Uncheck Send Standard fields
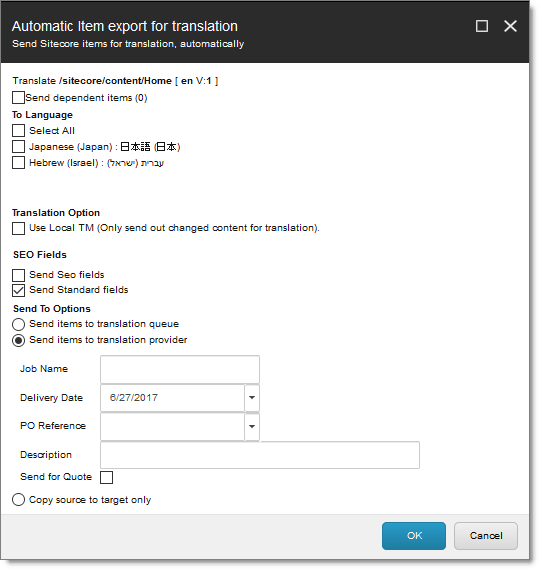Image resolution: width=539 pixels, height=569 pixels. [x=19, y=290]
